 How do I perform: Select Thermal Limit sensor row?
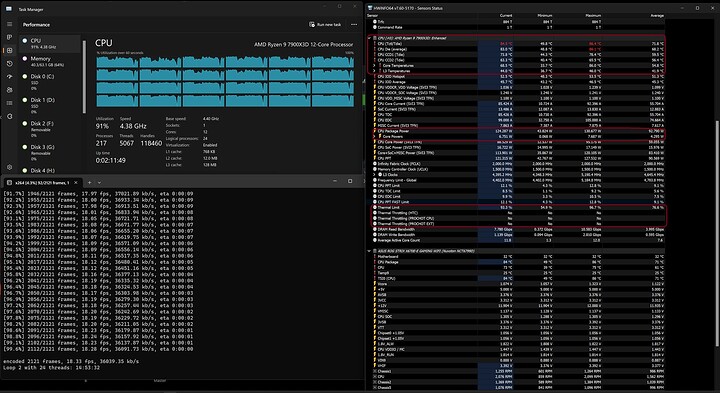517,208
